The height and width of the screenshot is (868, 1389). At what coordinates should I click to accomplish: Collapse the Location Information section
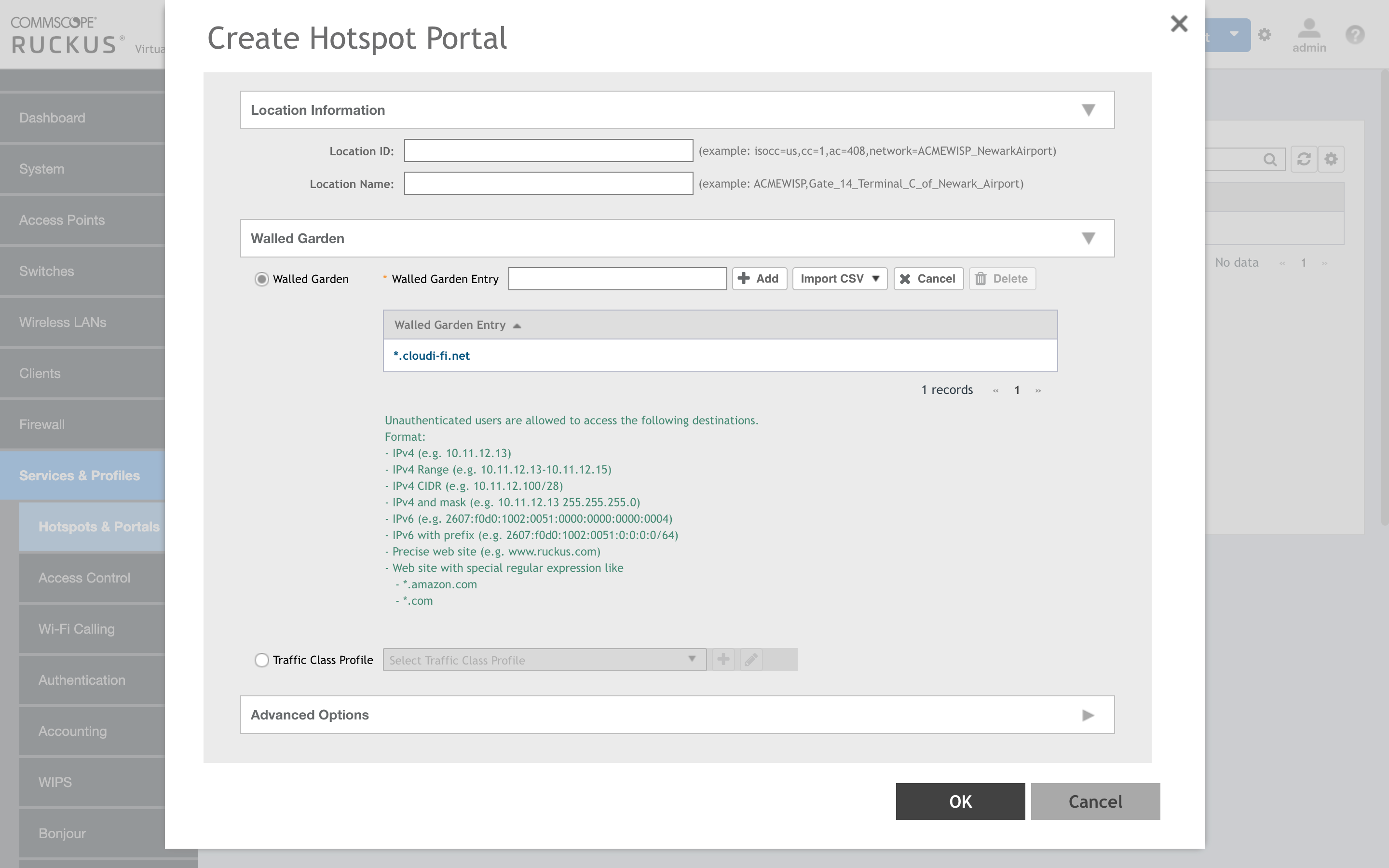point(1089,109)
